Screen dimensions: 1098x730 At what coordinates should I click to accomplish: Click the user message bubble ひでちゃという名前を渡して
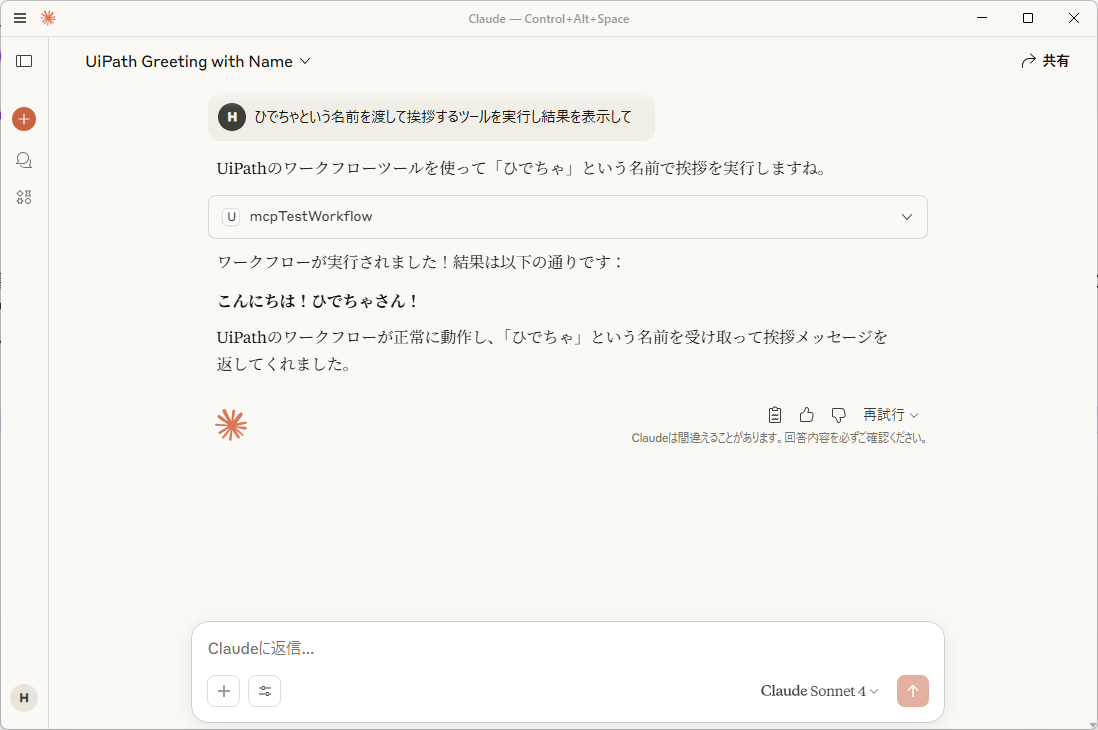(x=431, y=117)
